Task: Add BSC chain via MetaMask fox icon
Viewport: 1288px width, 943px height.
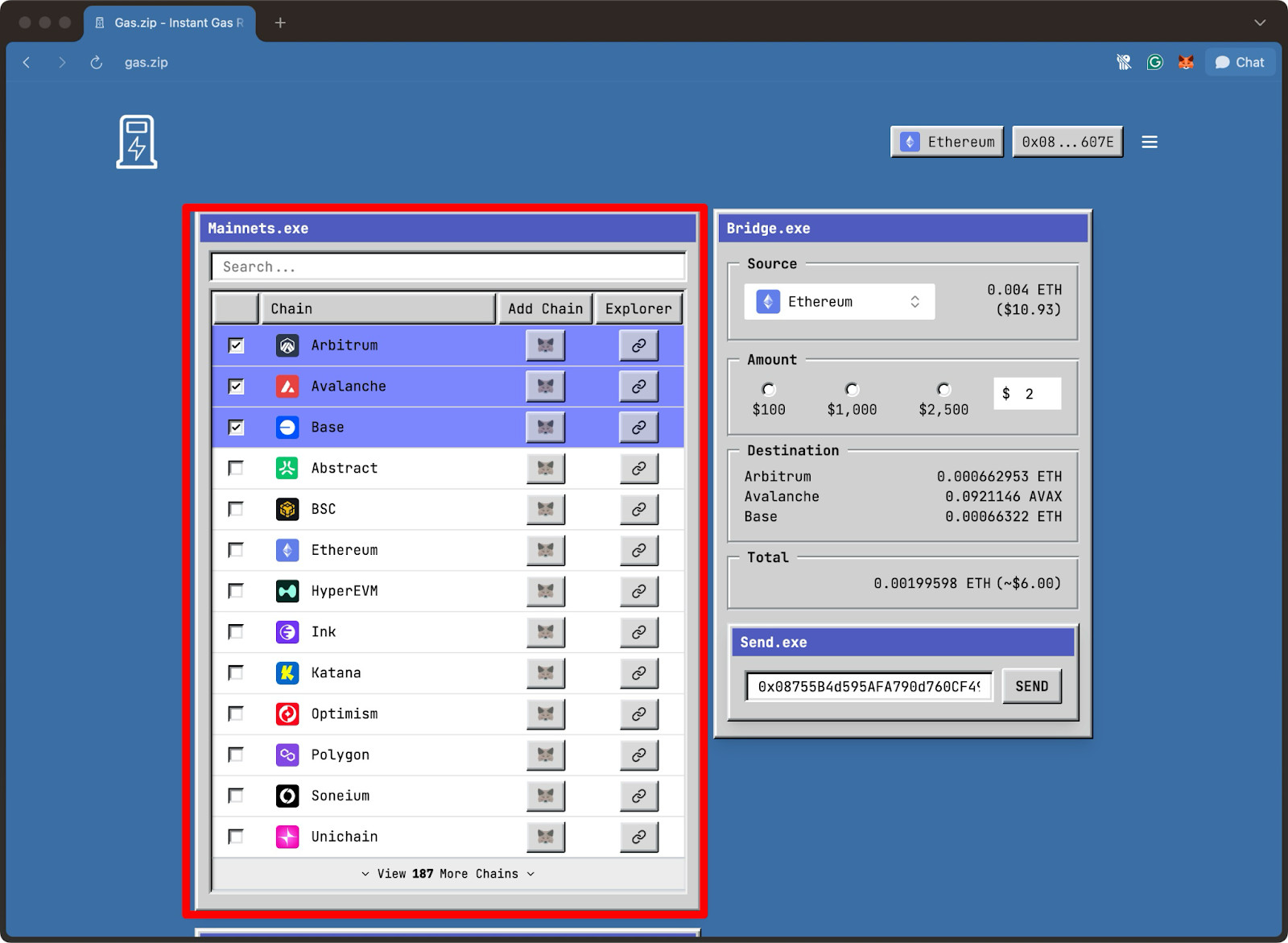Action: [x=546, y=510]
